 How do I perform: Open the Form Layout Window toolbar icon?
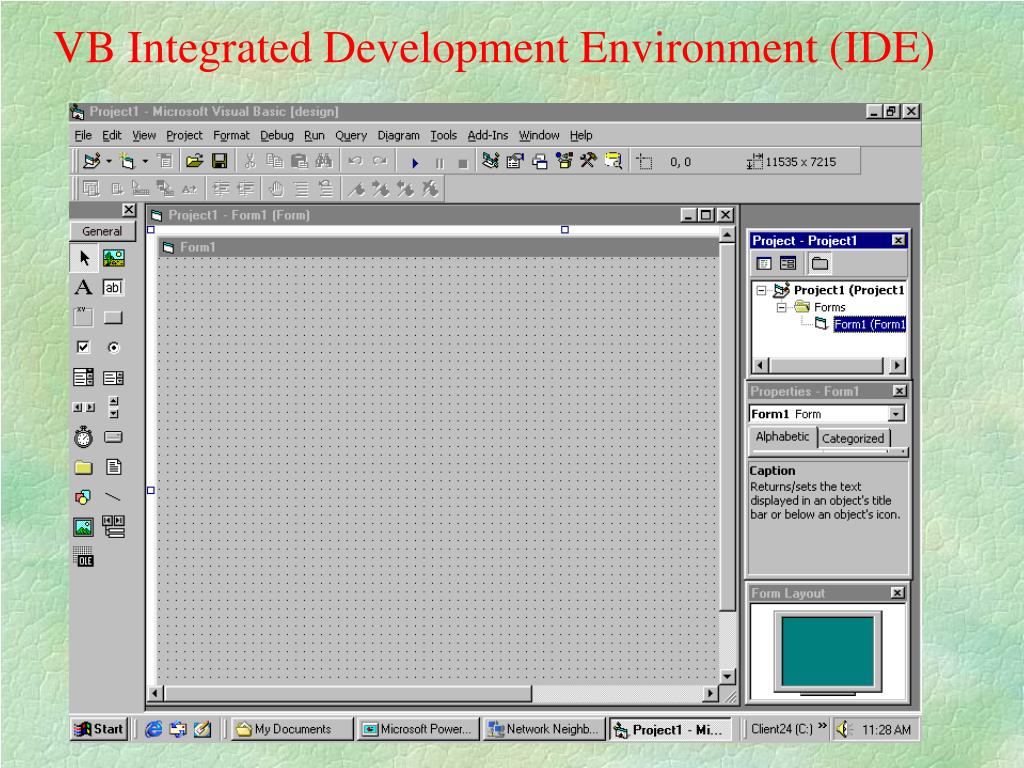(539, 161)
